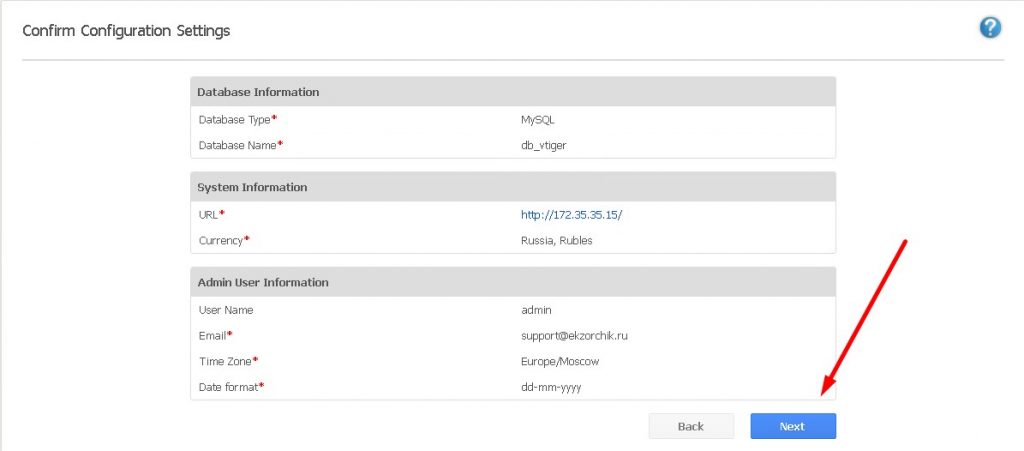Screen dimensions: 1024x451
Task: Select the db_vtiger database name value
Action: tap(544, 145)
